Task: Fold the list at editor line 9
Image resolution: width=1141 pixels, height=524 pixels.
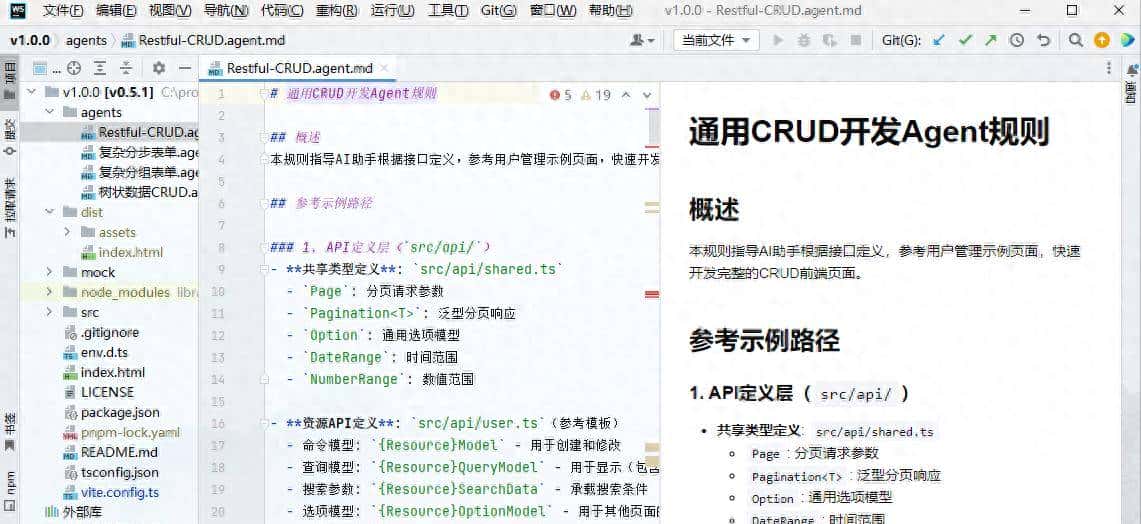Action: (264, 270)
